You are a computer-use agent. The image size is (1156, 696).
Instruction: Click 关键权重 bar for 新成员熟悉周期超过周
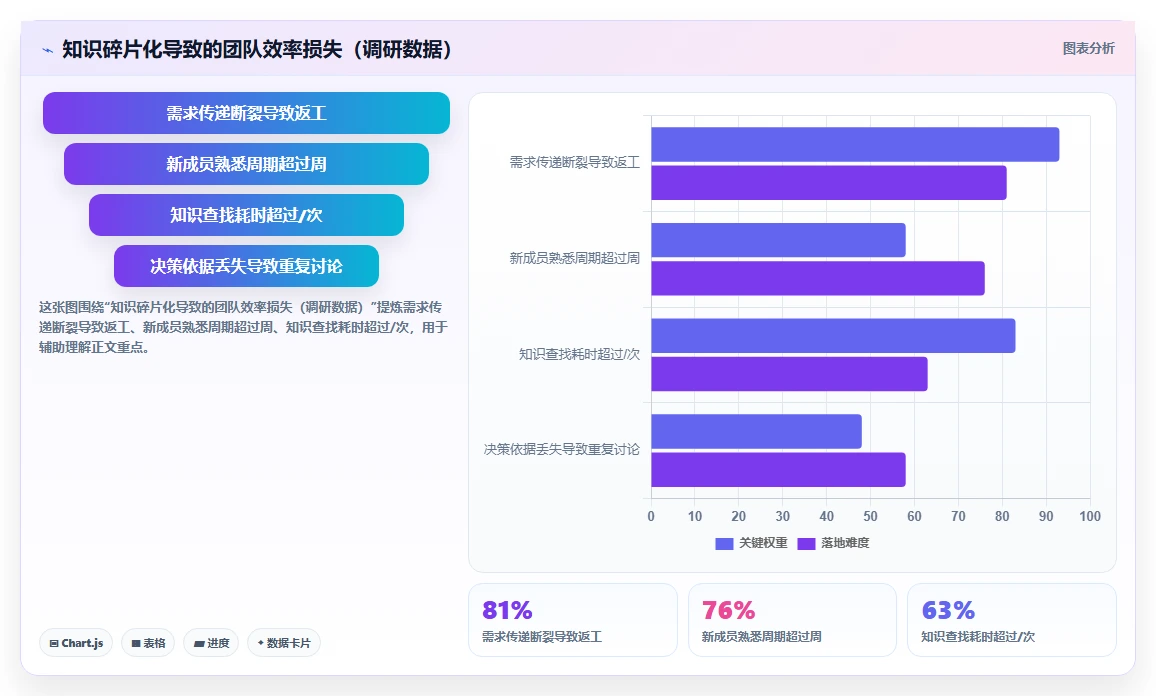point(778,240)
